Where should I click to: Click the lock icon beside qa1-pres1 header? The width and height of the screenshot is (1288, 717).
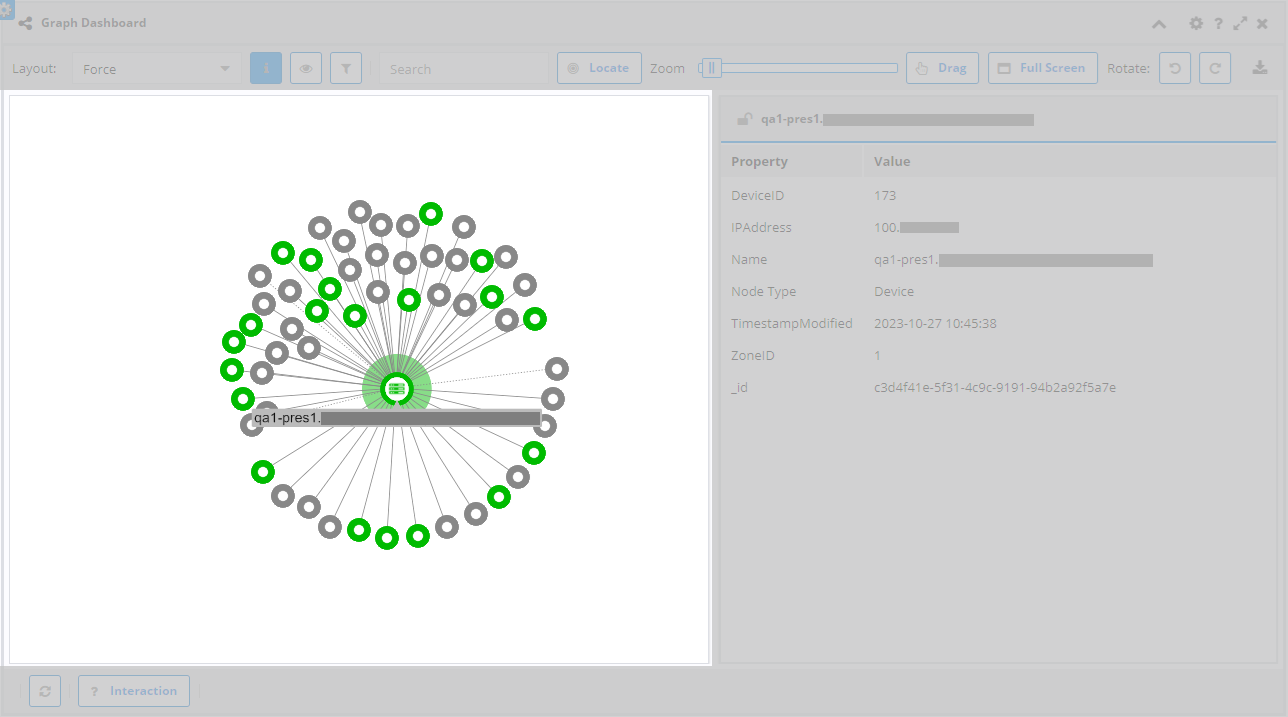point(744,118)
